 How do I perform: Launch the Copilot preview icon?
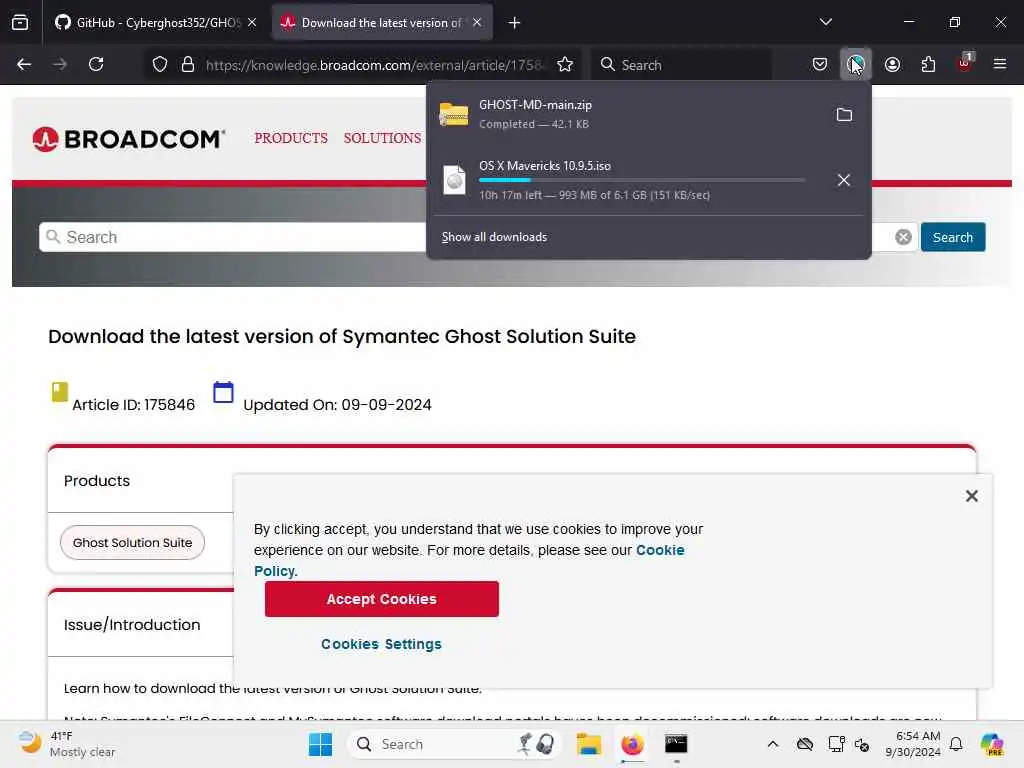pos(993,744)
